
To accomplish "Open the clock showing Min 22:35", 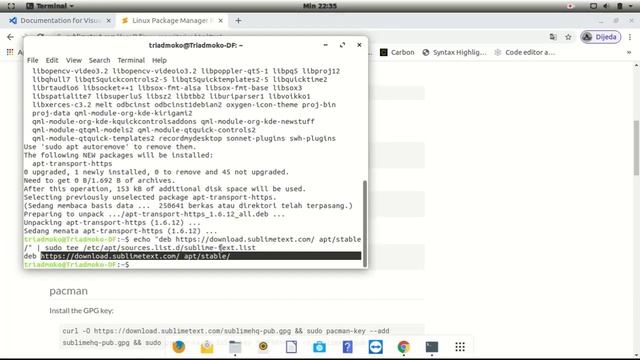I will 320,6.
